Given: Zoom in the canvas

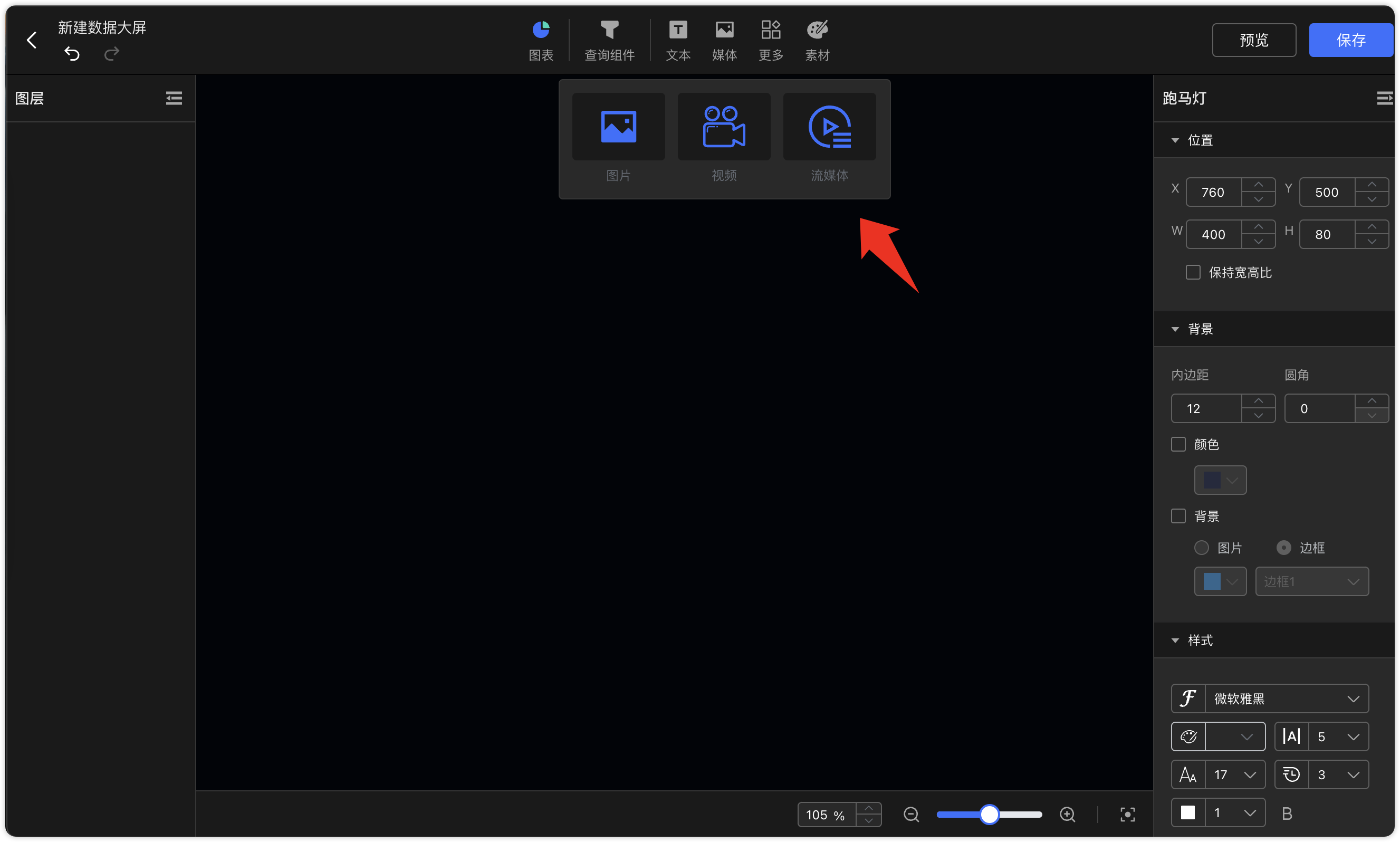Looking at the screenshot, I should [x=1068, y=815].
